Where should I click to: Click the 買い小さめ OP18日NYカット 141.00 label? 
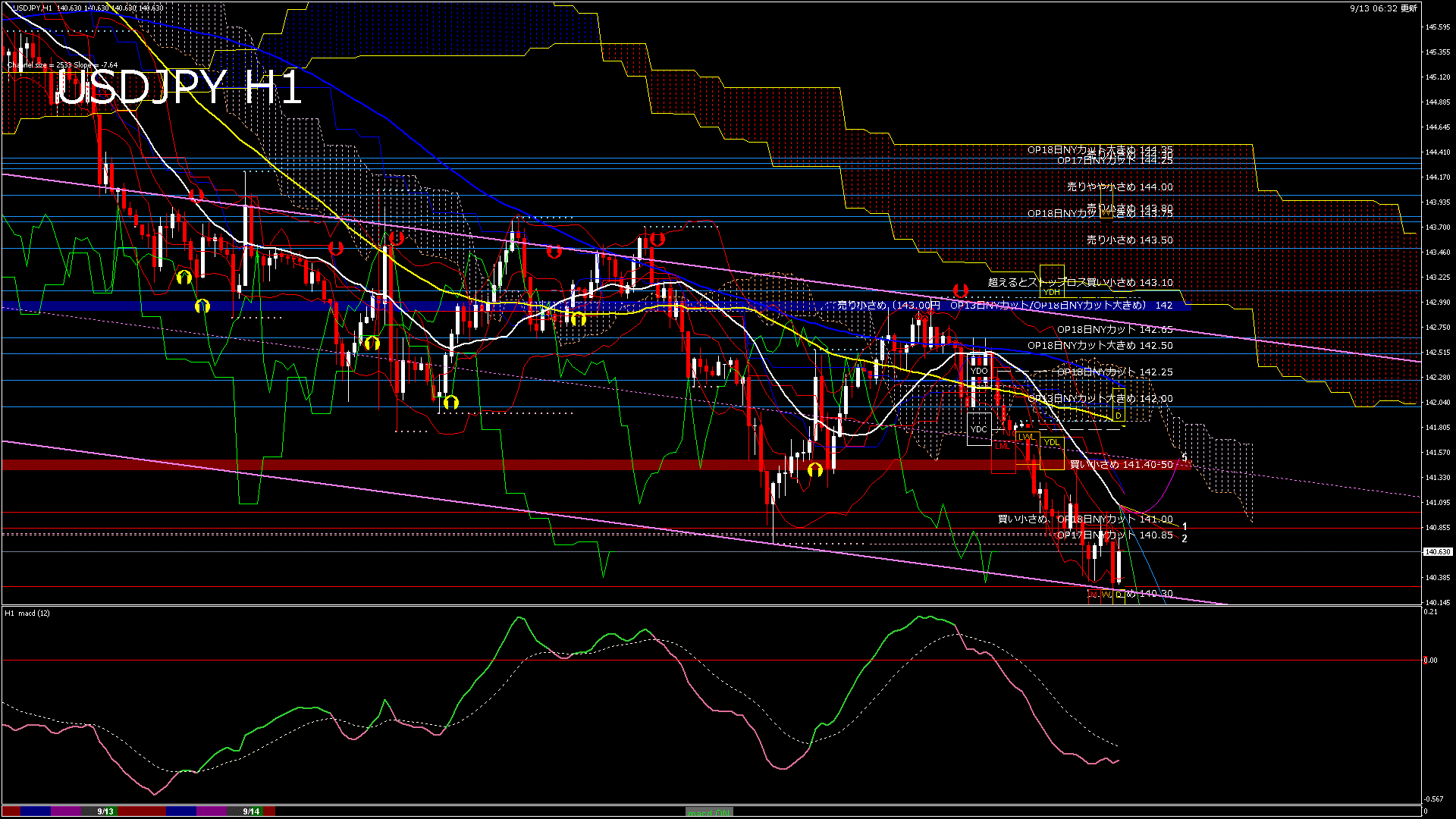1085,519
